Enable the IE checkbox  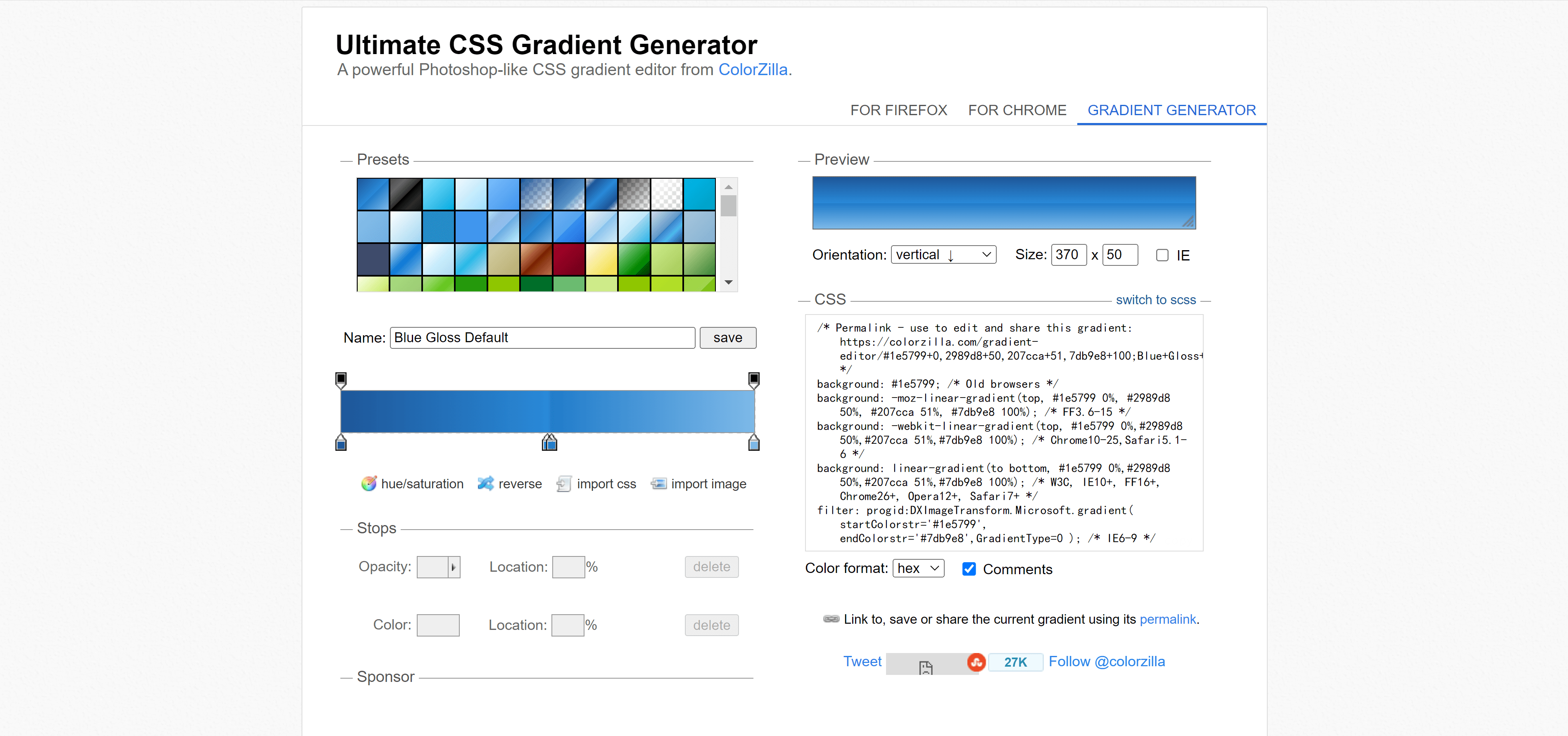point(1162,256)
